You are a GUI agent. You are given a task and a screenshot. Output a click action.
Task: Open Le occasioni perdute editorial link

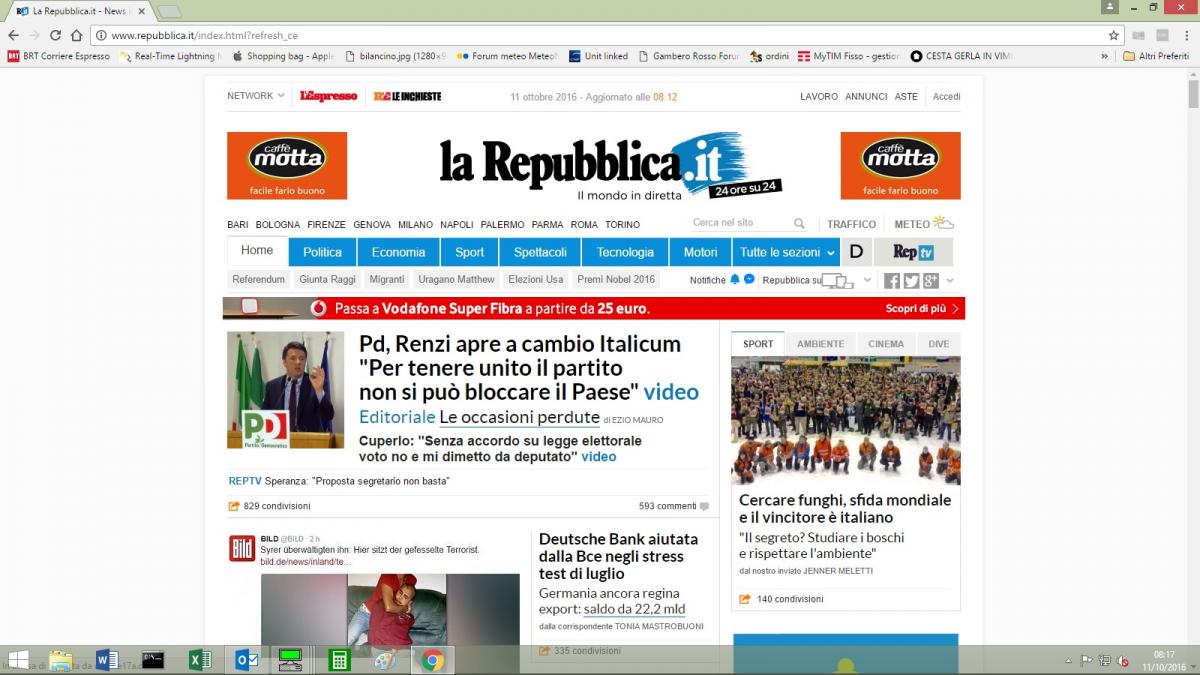coord(520,417)
